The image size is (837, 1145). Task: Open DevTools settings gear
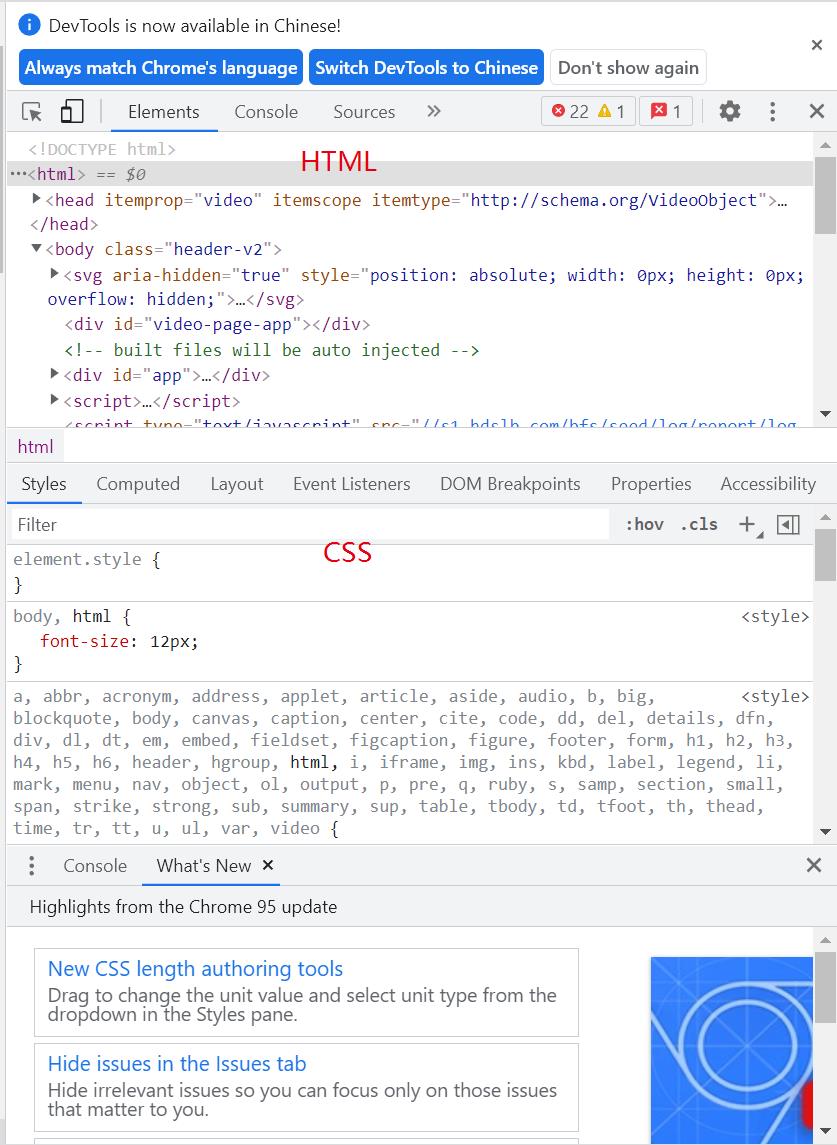730,111
